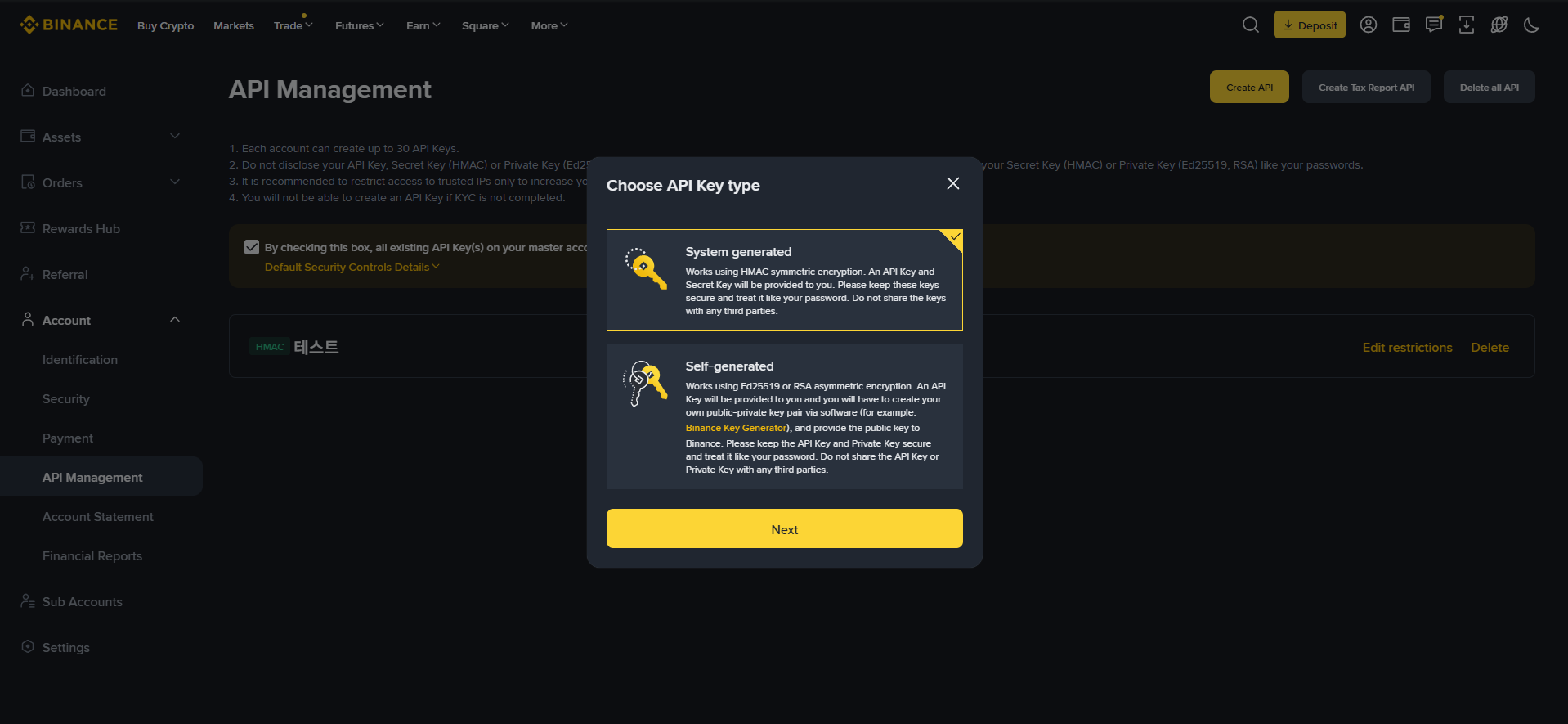Toggle dark mode moon icon
Viewport: 1568px width, 724px height.
coord(1532,25)
